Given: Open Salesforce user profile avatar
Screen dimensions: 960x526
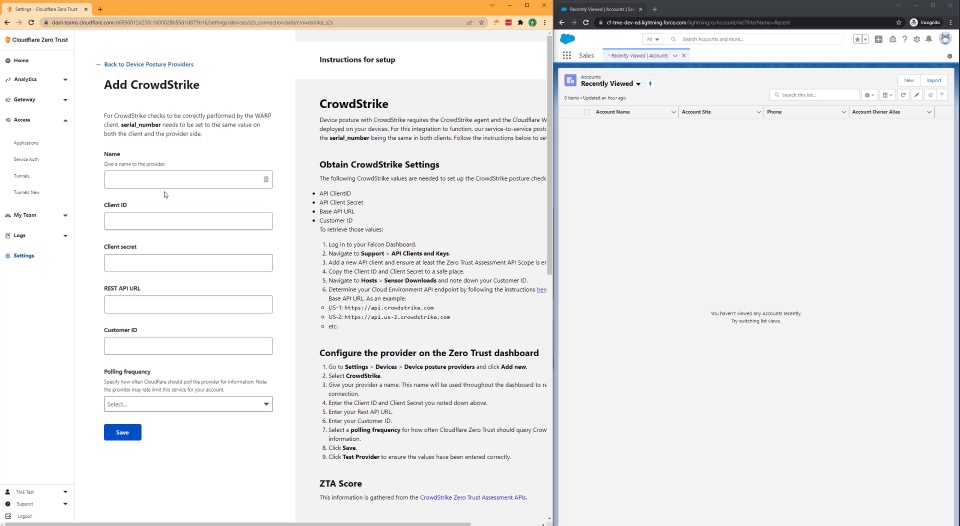Looking at the screenshot, I should (x=945, y=39).
